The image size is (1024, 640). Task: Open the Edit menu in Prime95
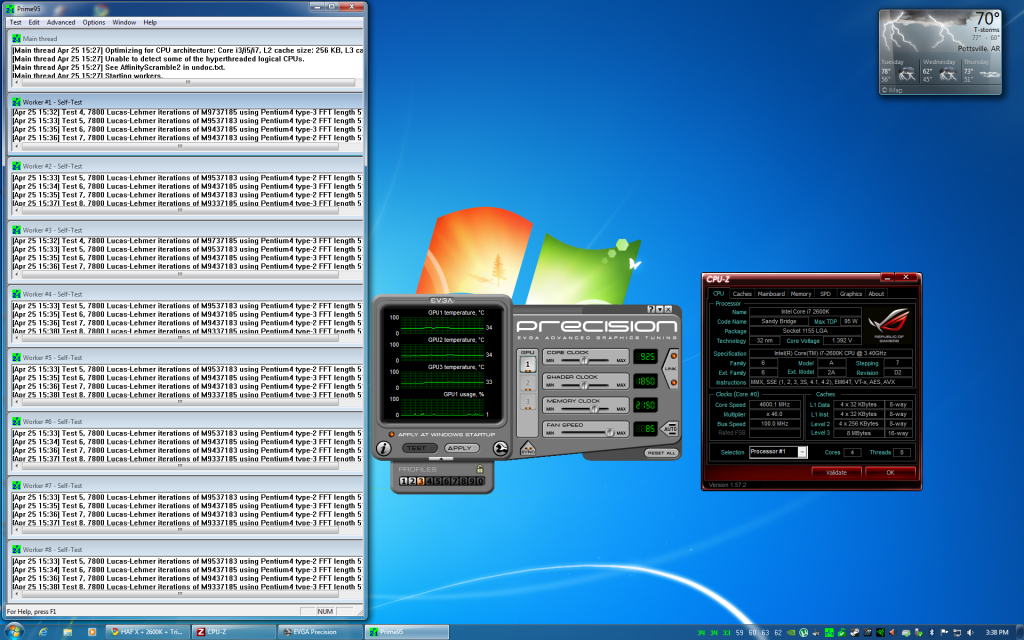coord(34,22)
